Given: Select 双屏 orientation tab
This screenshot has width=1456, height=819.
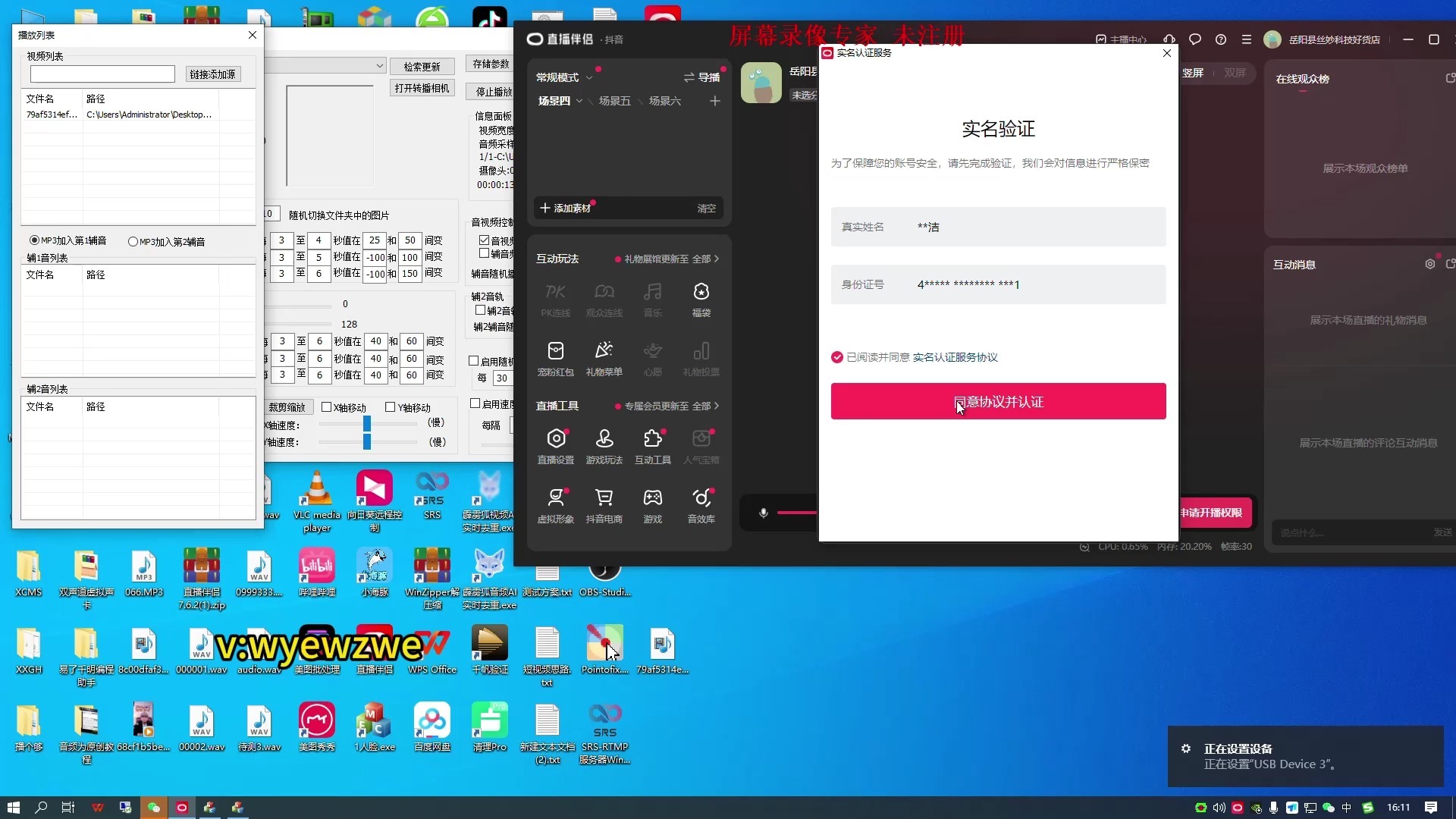Looking at the screenshot, I should [1235, 73].
